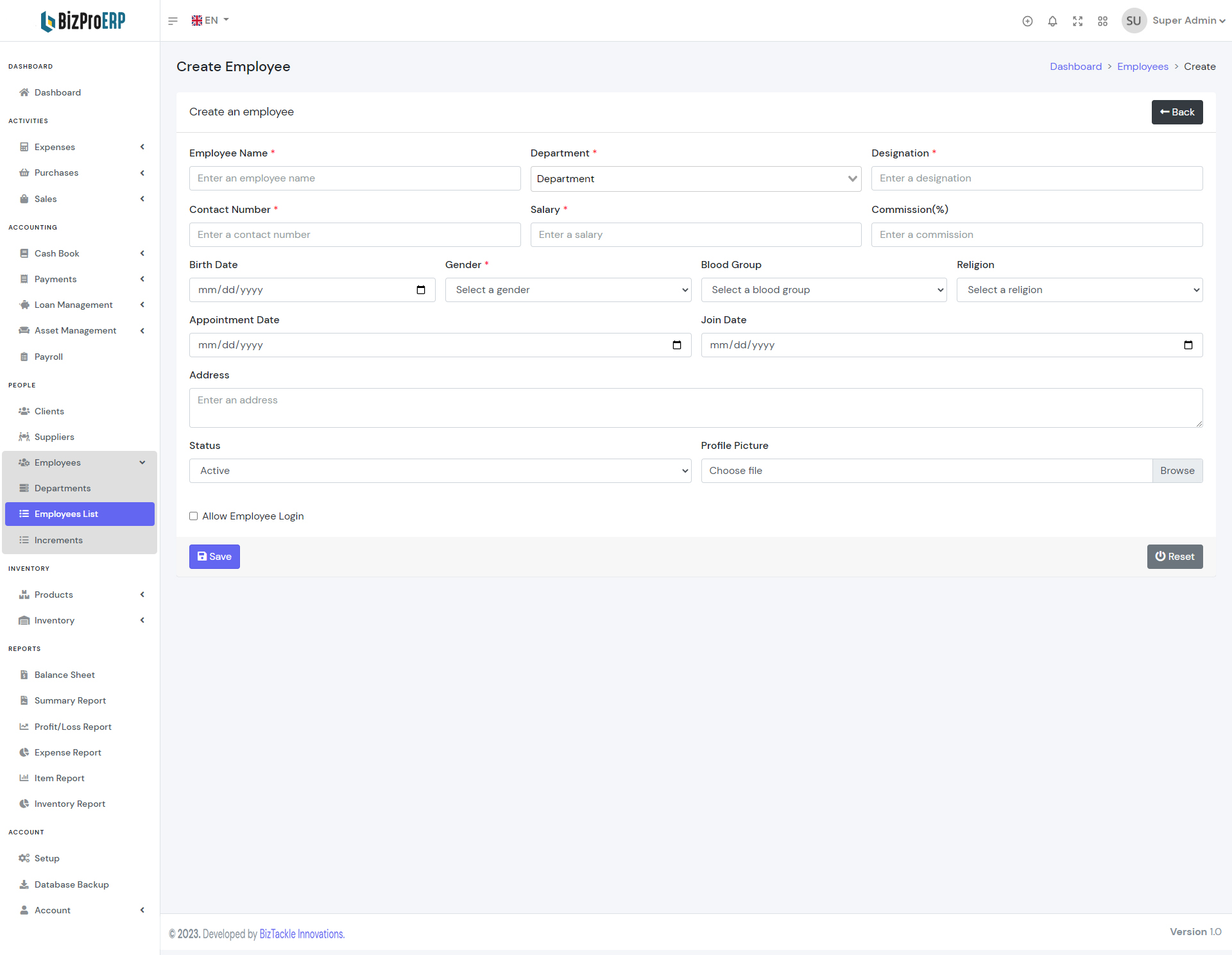Screen dimensions: 1232x955
Task: Open Birth Date calendar picker icon
Action: (421, 290)
